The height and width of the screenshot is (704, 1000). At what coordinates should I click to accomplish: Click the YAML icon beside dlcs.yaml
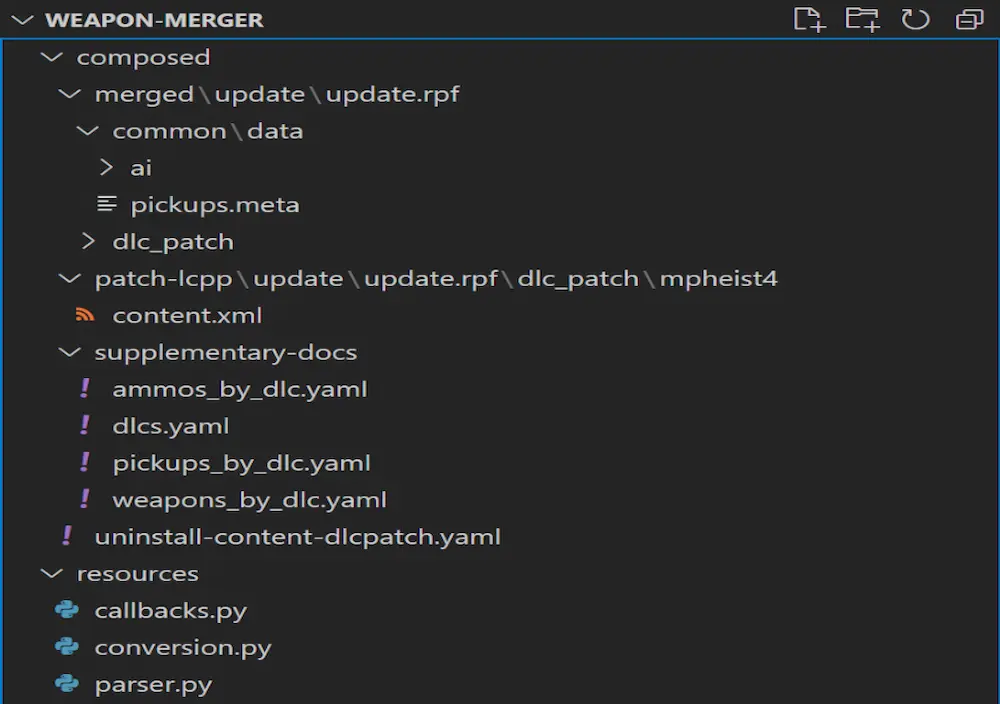coord(85,425)
